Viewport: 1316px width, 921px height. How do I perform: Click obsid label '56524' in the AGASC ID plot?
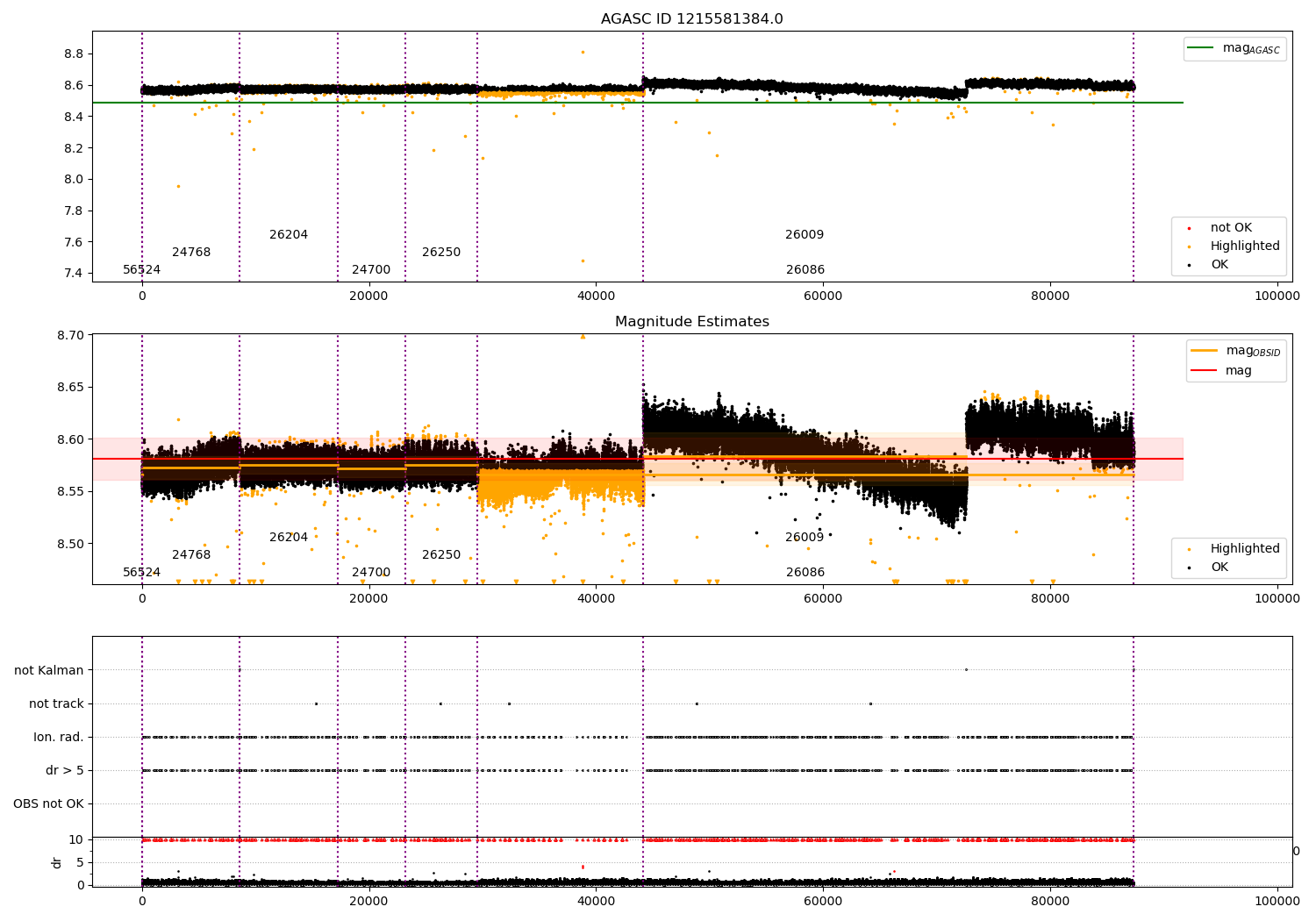(142, 270)
